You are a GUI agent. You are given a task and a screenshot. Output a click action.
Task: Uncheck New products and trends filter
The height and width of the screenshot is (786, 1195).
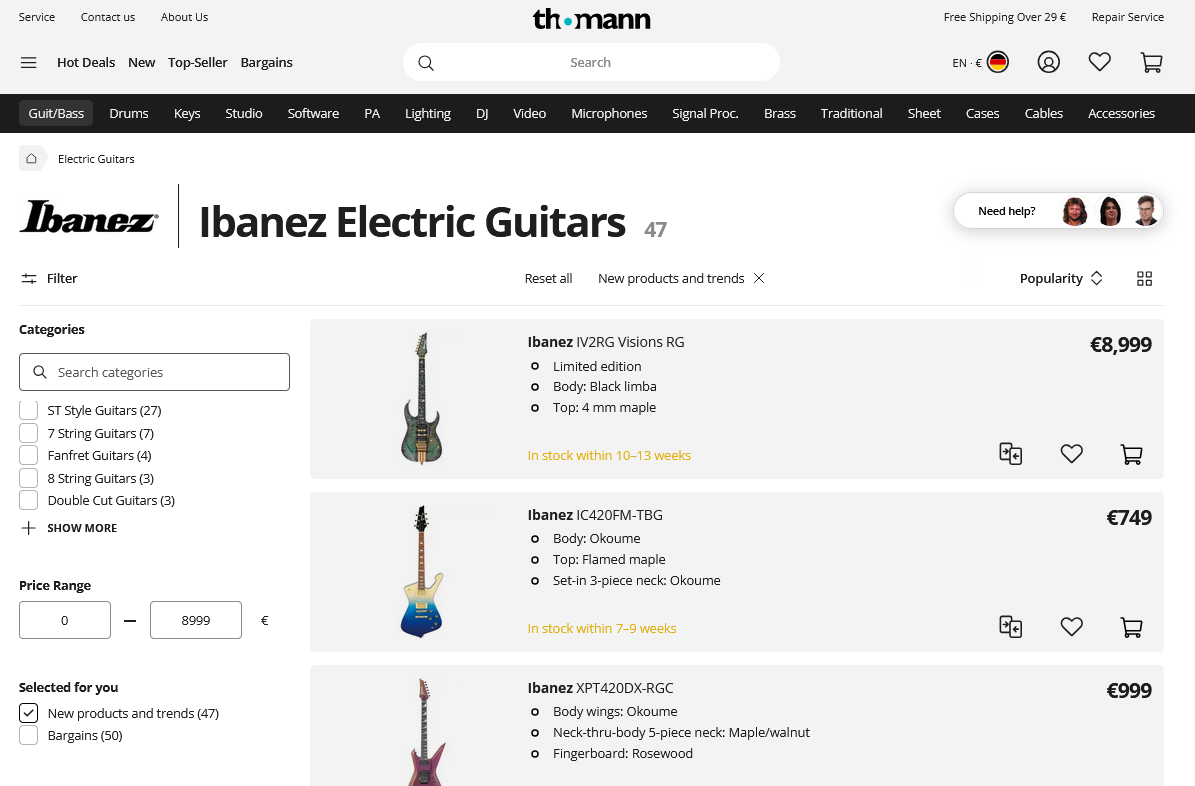point(29,713)
